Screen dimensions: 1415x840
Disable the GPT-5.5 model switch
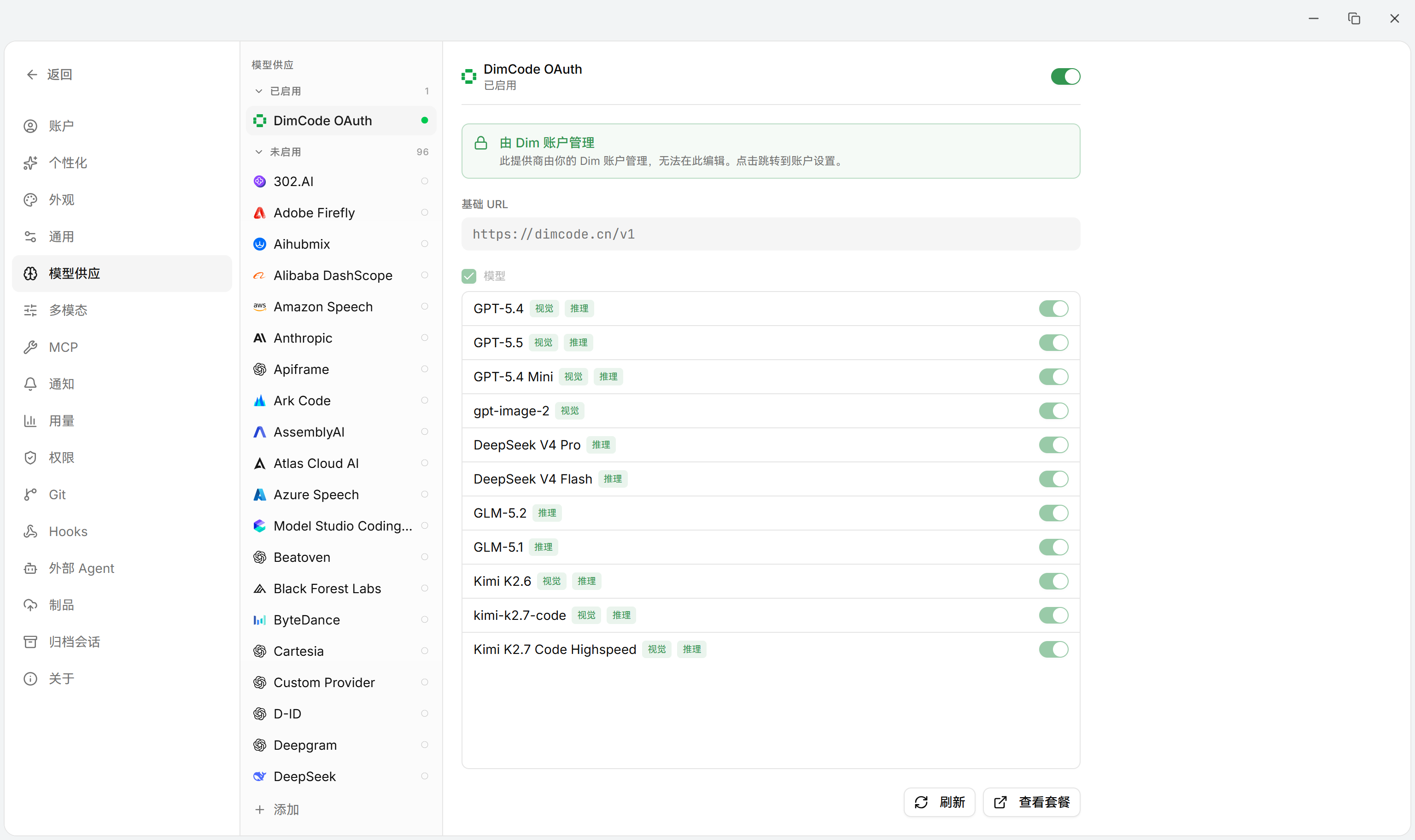1053,343
